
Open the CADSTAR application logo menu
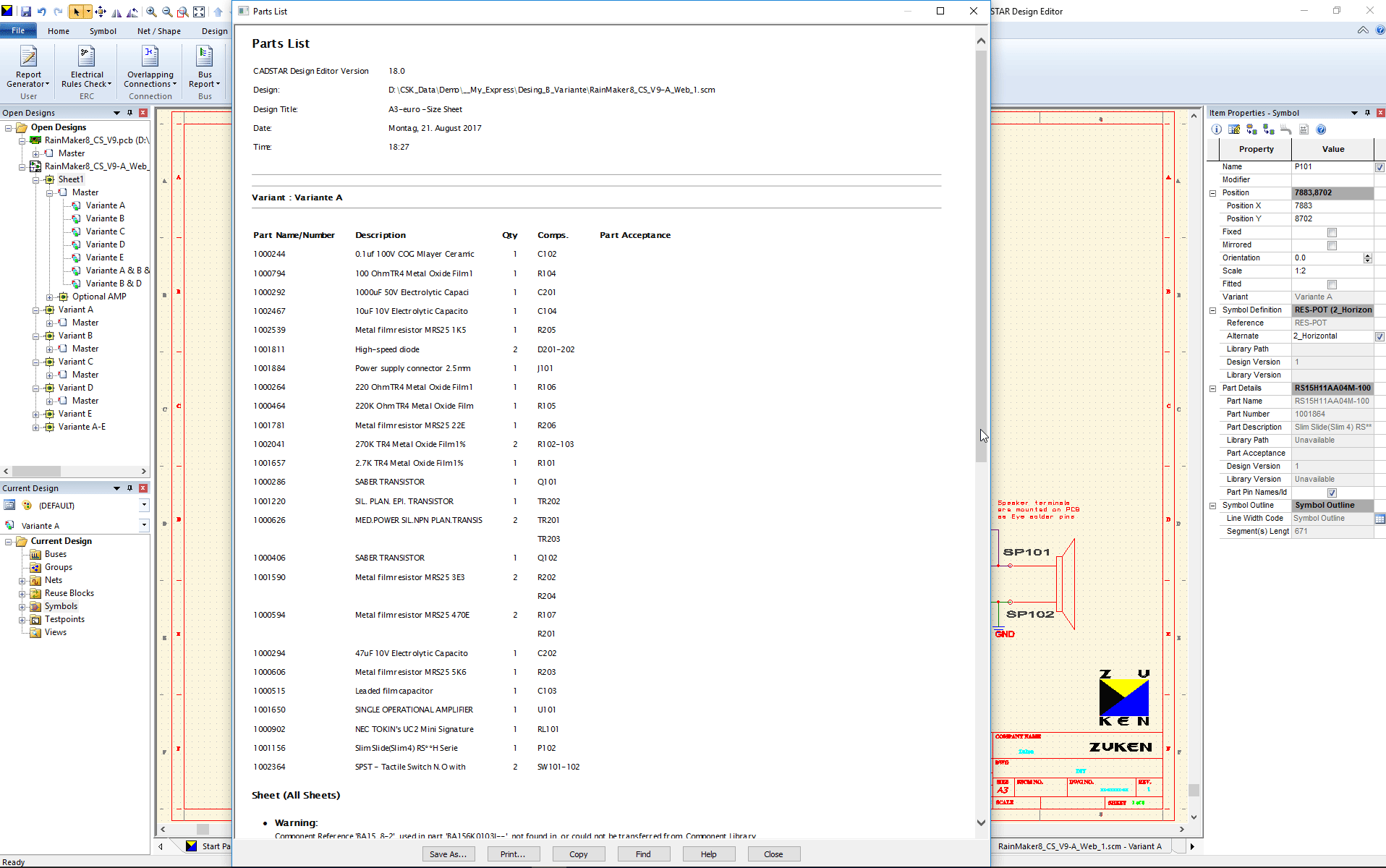pos(7,11)
